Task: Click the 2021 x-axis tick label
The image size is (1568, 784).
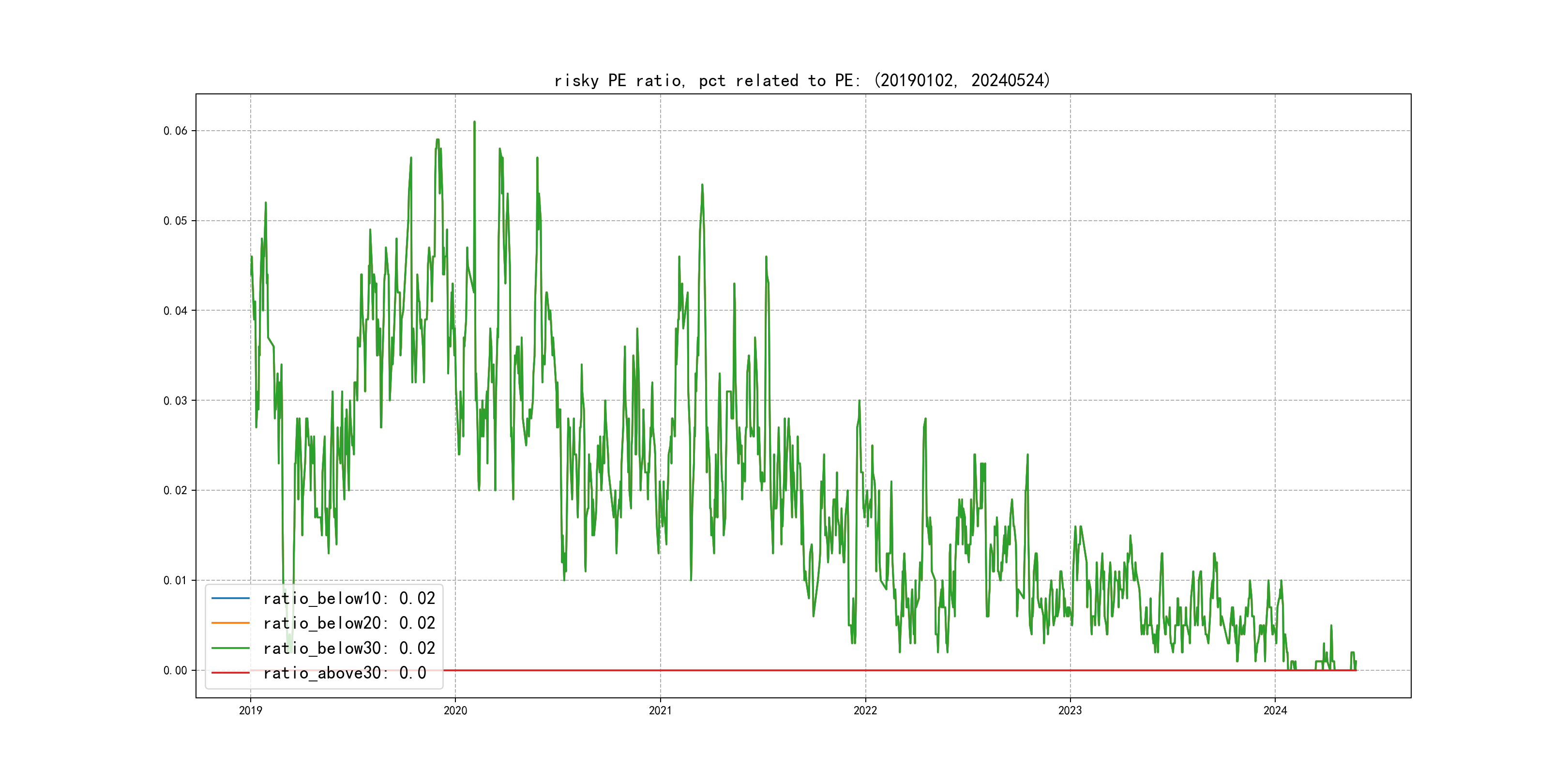Action: (661, 710)
